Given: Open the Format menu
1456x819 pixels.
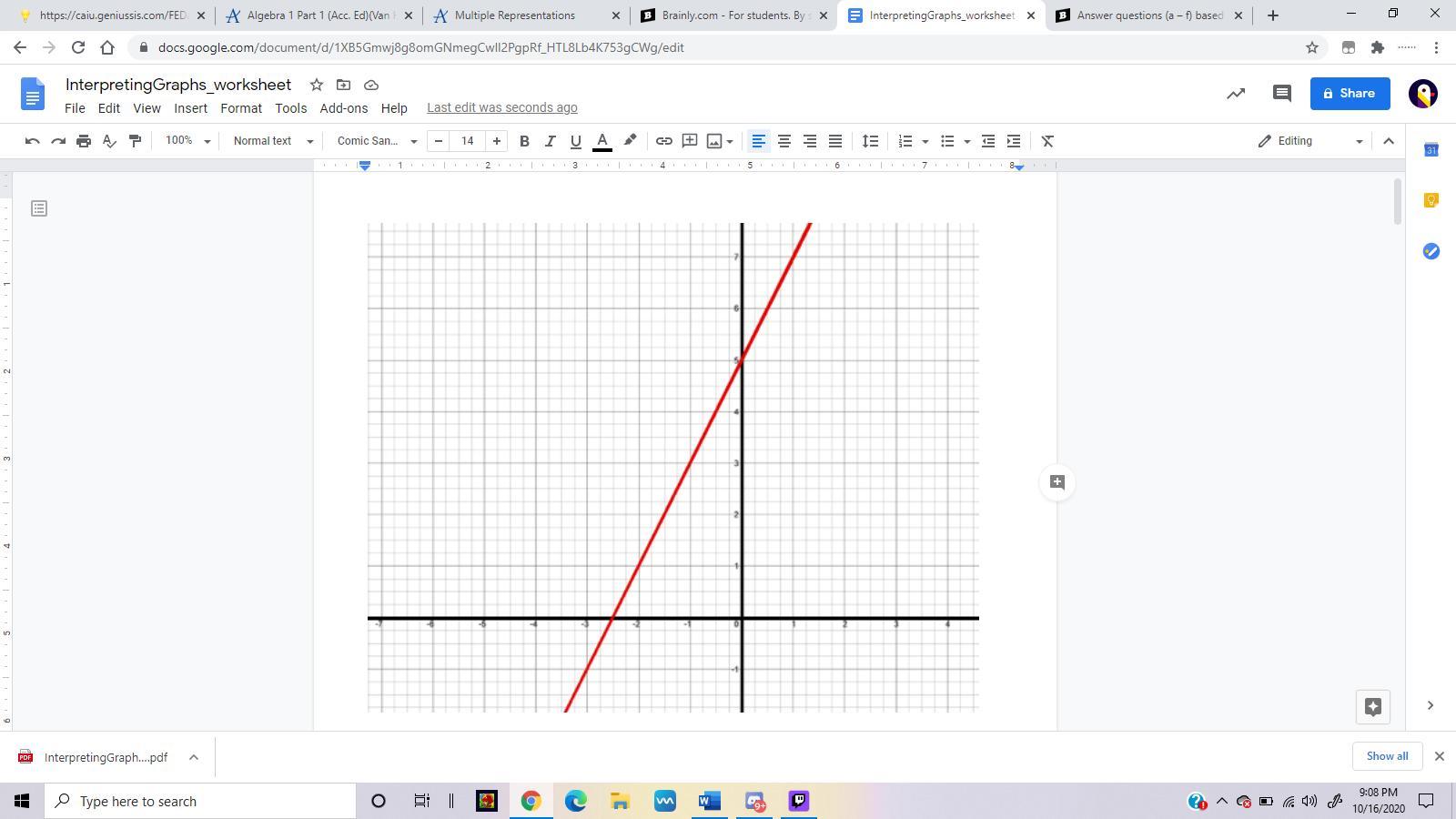Looking at the screenshot, I should [241, 107].
